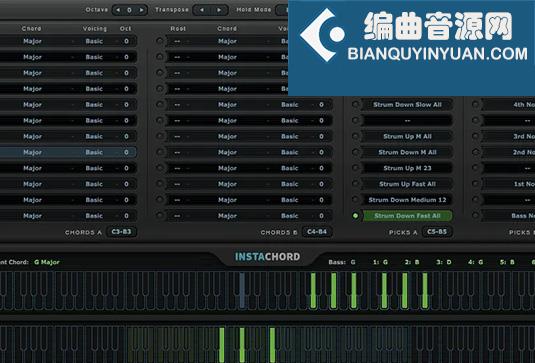Open the Basic voicing in last Chords B row

click(290, 216)
